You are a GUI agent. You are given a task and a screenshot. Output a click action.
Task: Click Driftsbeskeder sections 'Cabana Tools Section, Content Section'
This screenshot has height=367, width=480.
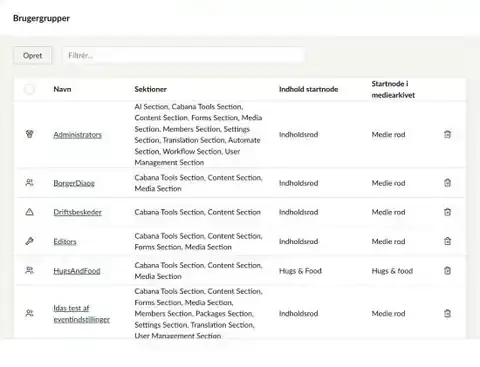197,212
